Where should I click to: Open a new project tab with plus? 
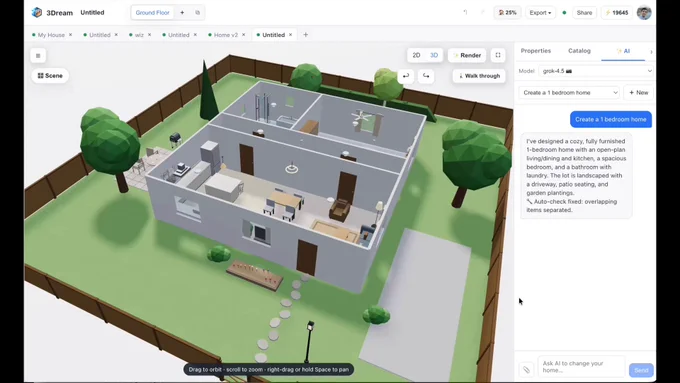[x=306, y=35]
